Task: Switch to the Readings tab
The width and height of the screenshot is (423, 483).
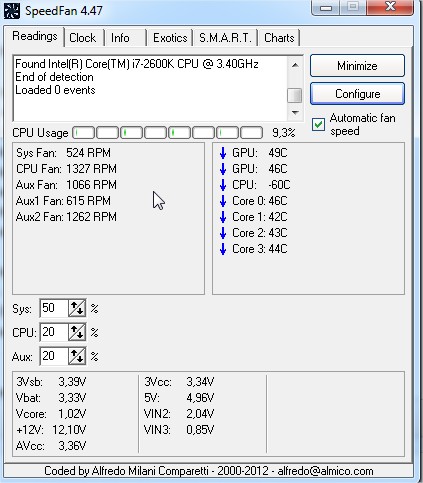Action: click(x=35, y=36)
